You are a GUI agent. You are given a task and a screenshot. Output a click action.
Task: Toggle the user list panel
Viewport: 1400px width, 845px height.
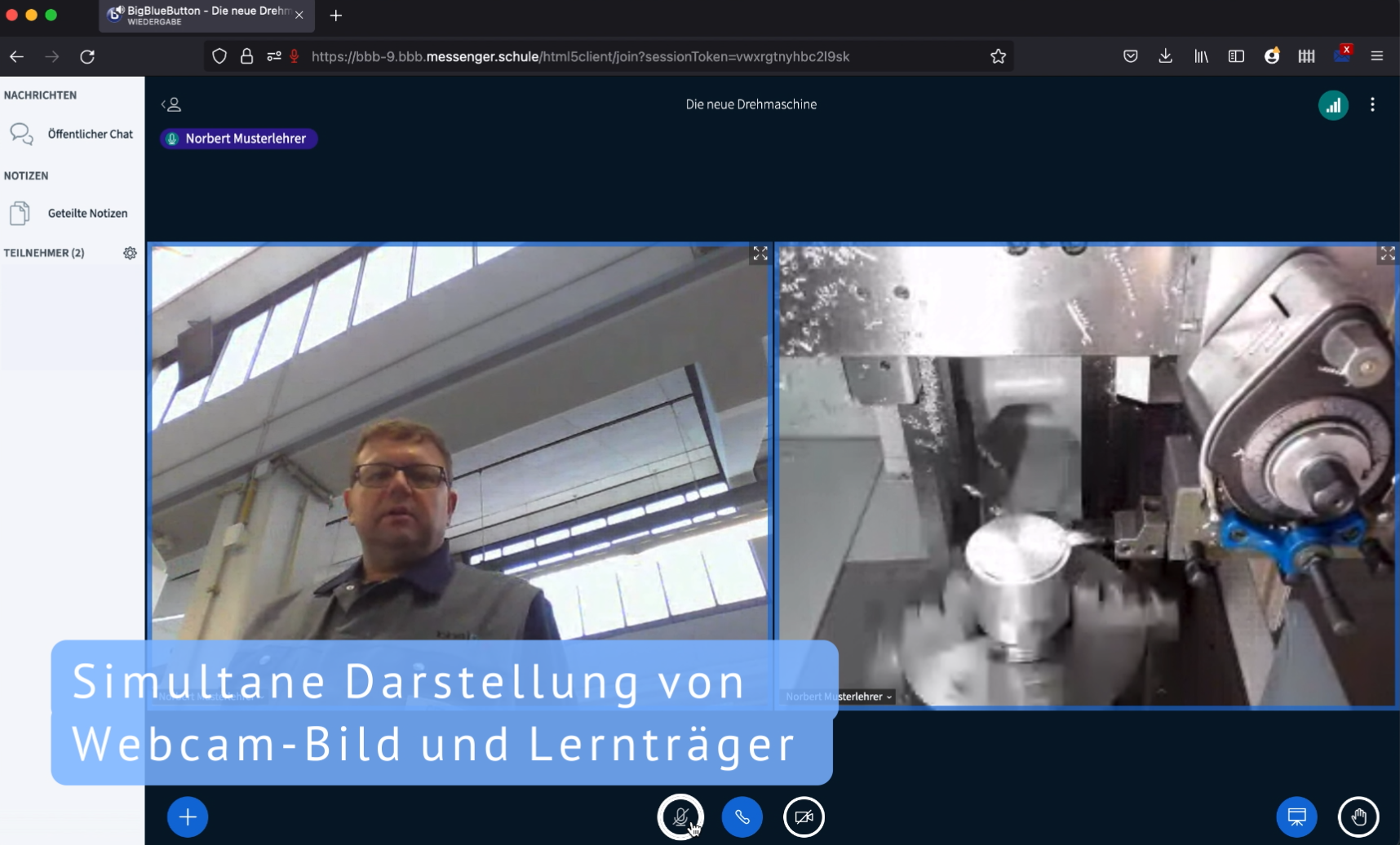pyautogui.click(x=171, y=104)
